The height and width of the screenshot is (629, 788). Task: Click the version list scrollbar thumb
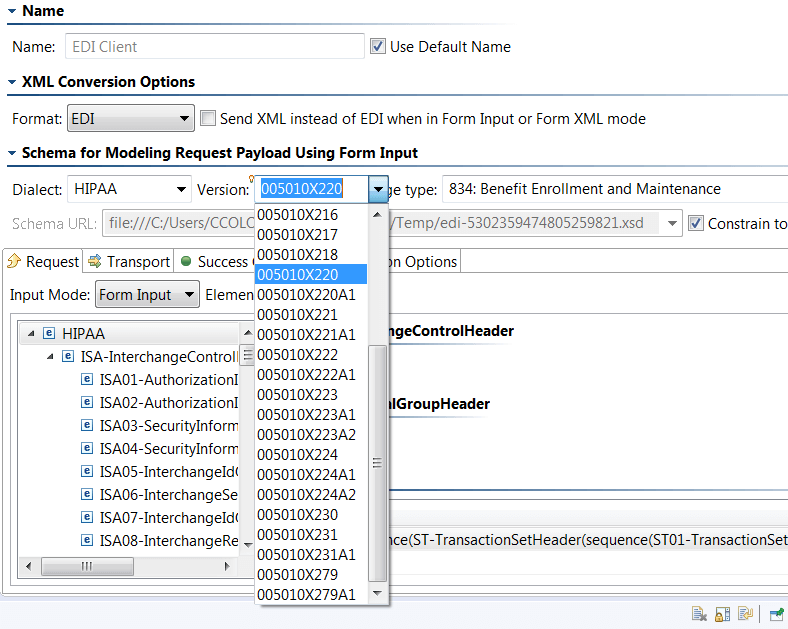(x=377, y=463)
